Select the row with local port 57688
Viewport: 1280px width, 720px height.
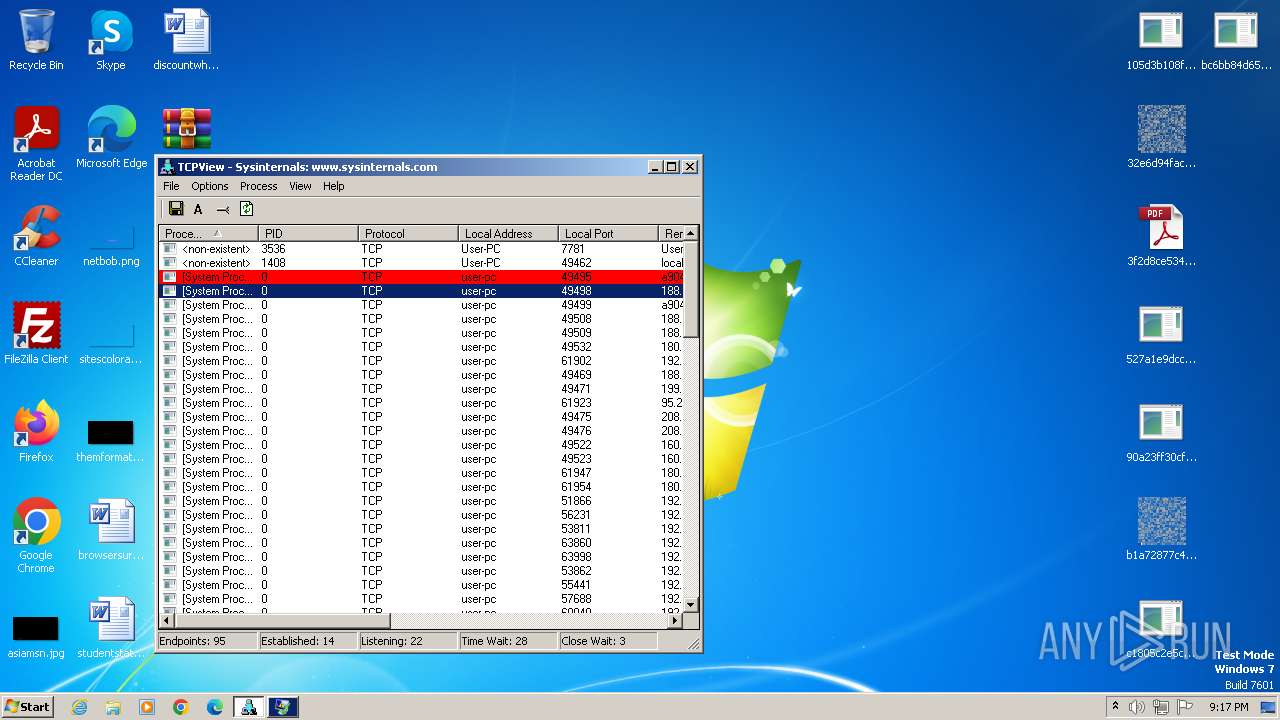[421, 599]
